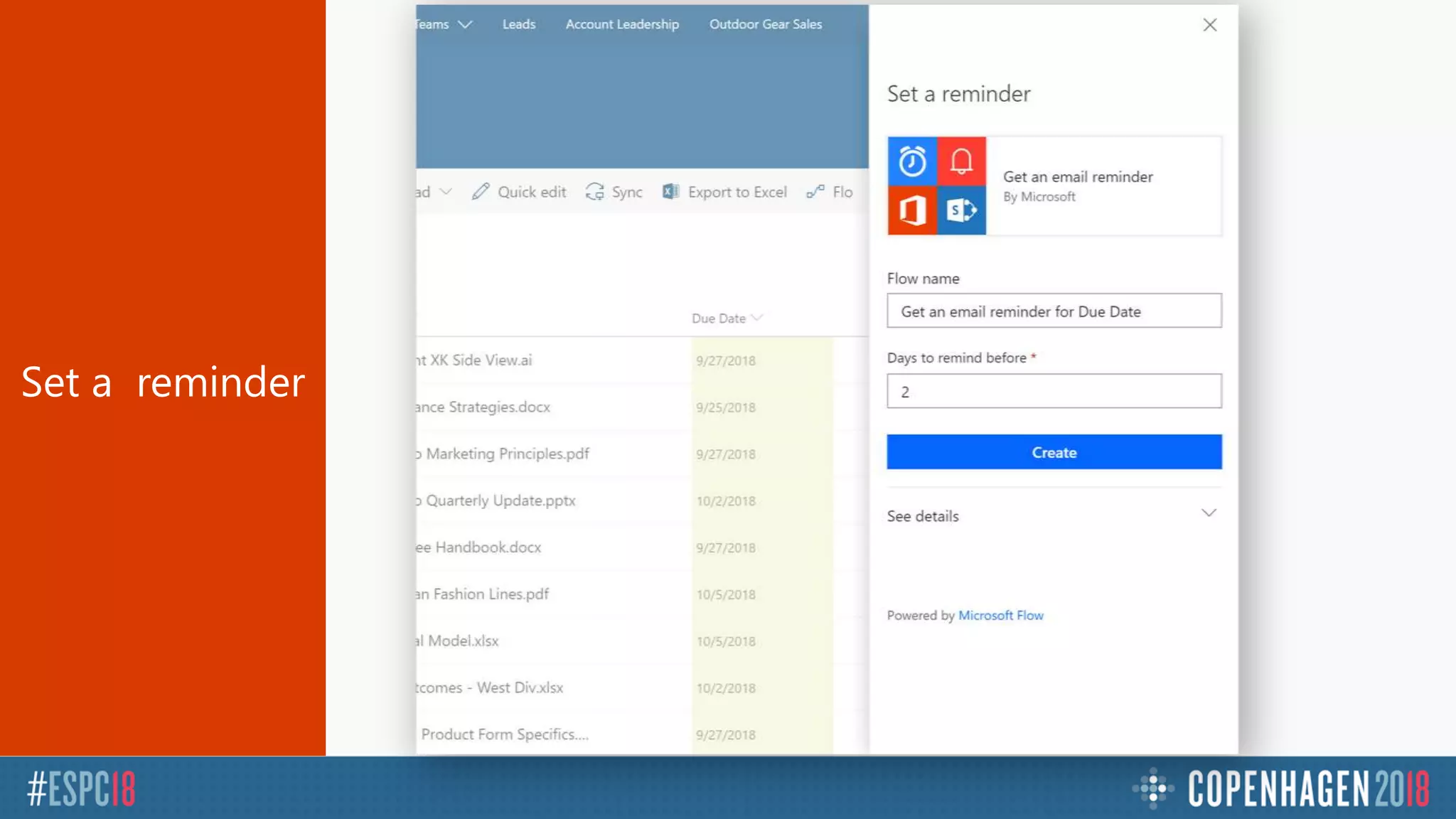Click the orange Office 365 icon

coord(912,210)
